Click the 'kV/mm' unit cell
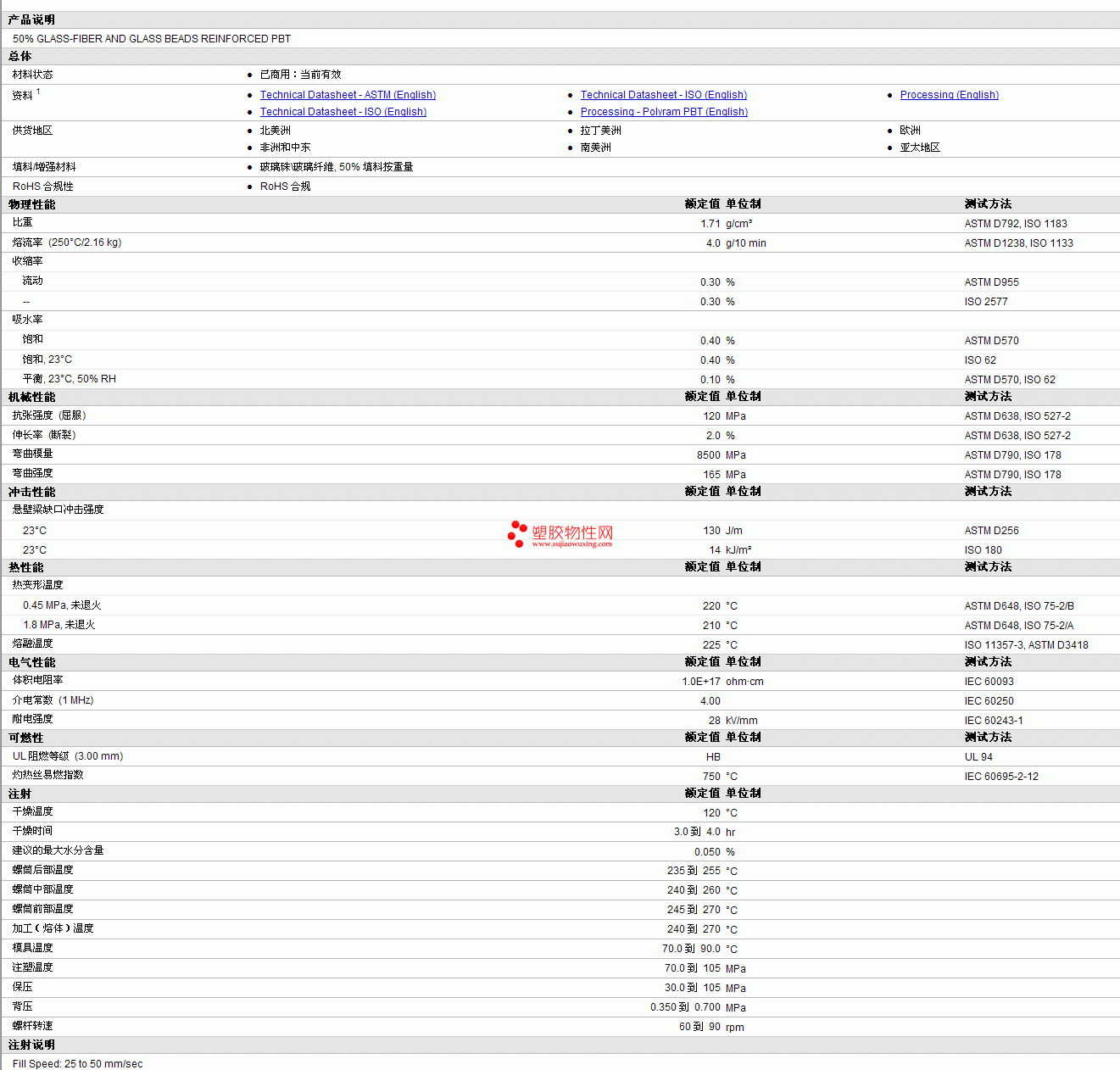The height and width of the screenshot is (1070, 1120). (742, 721)
